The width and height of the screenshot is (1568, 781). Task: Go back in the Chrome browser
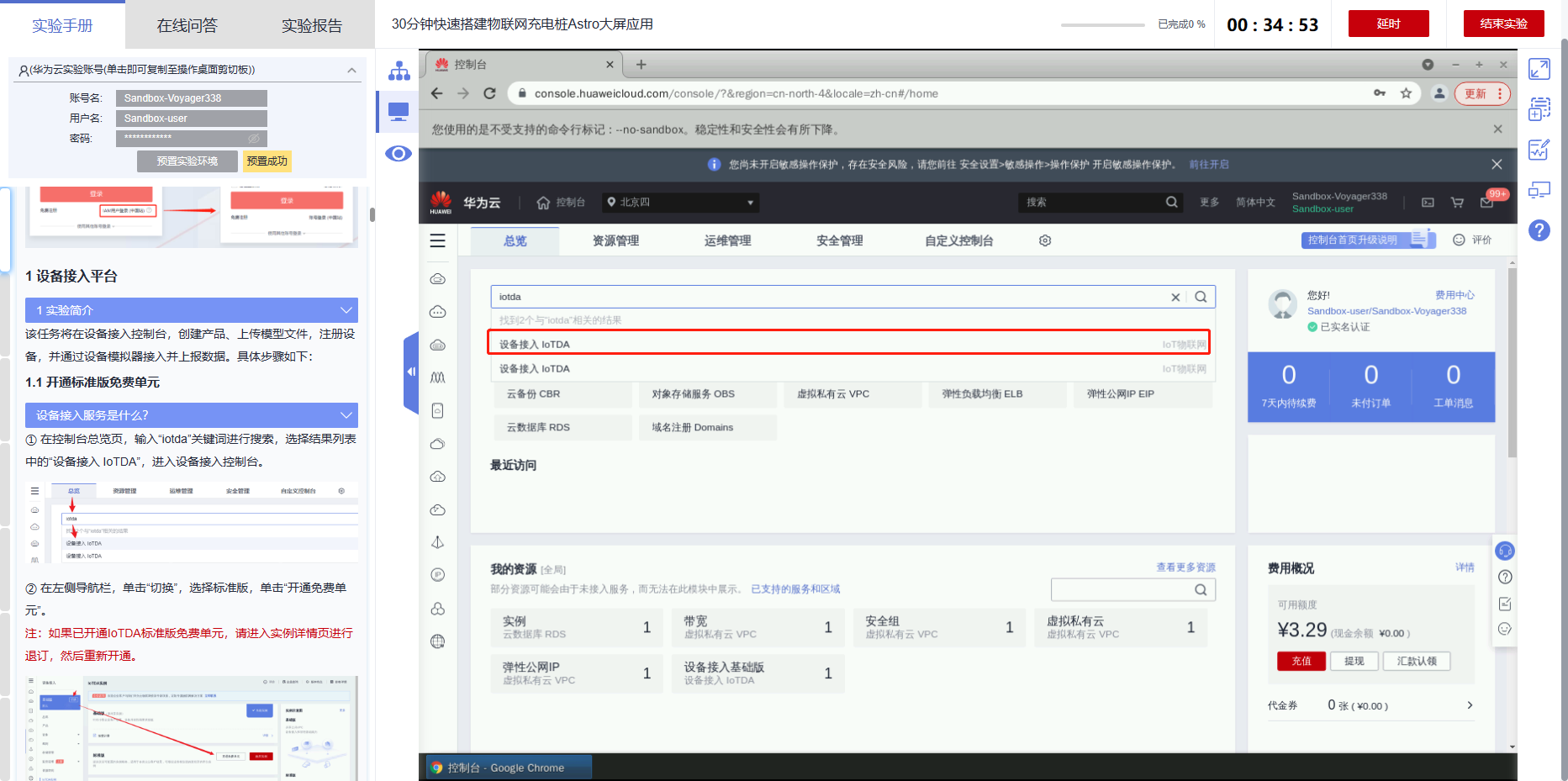[436, 93]
